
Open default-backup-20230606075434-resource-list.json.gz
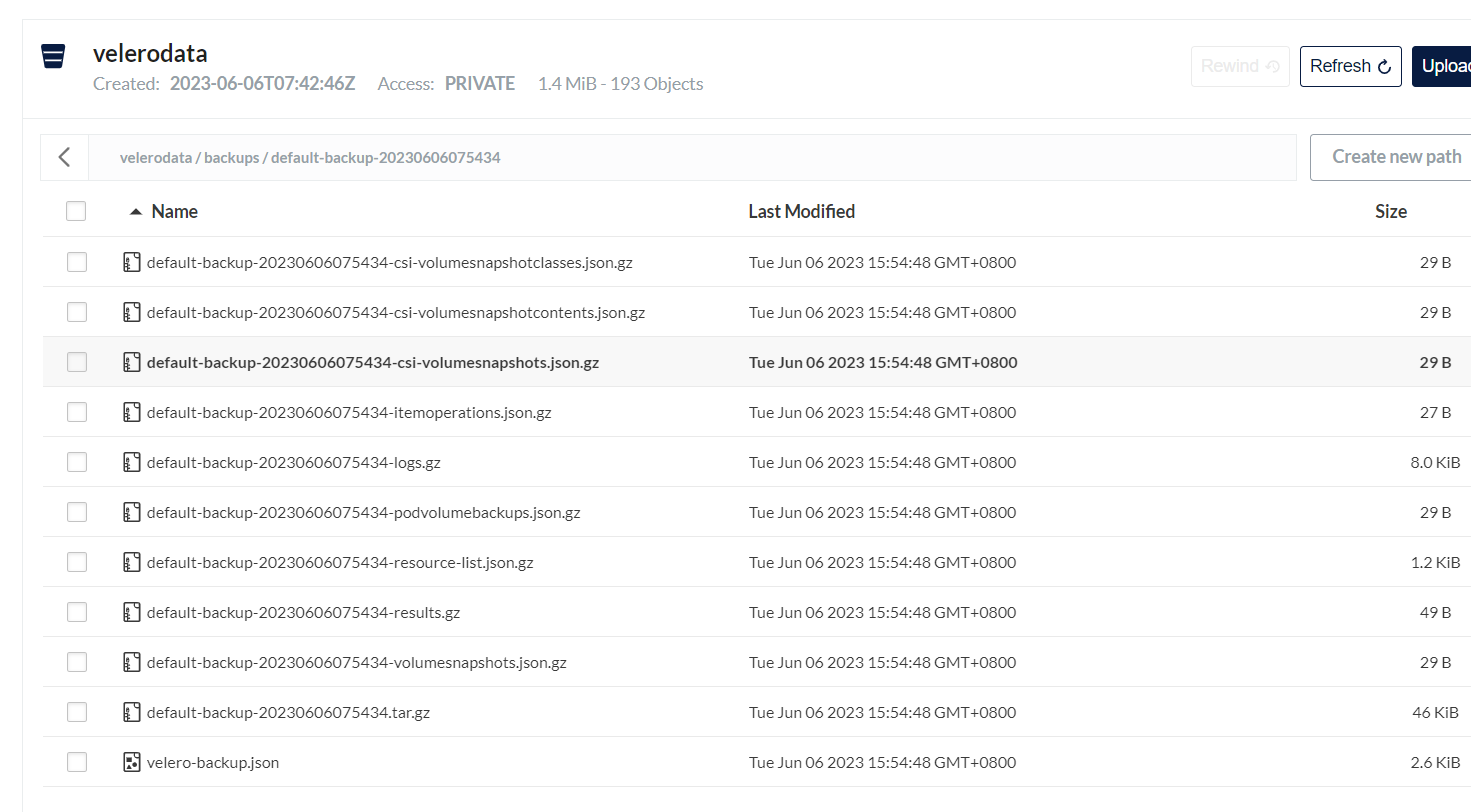tap(340, 563)
